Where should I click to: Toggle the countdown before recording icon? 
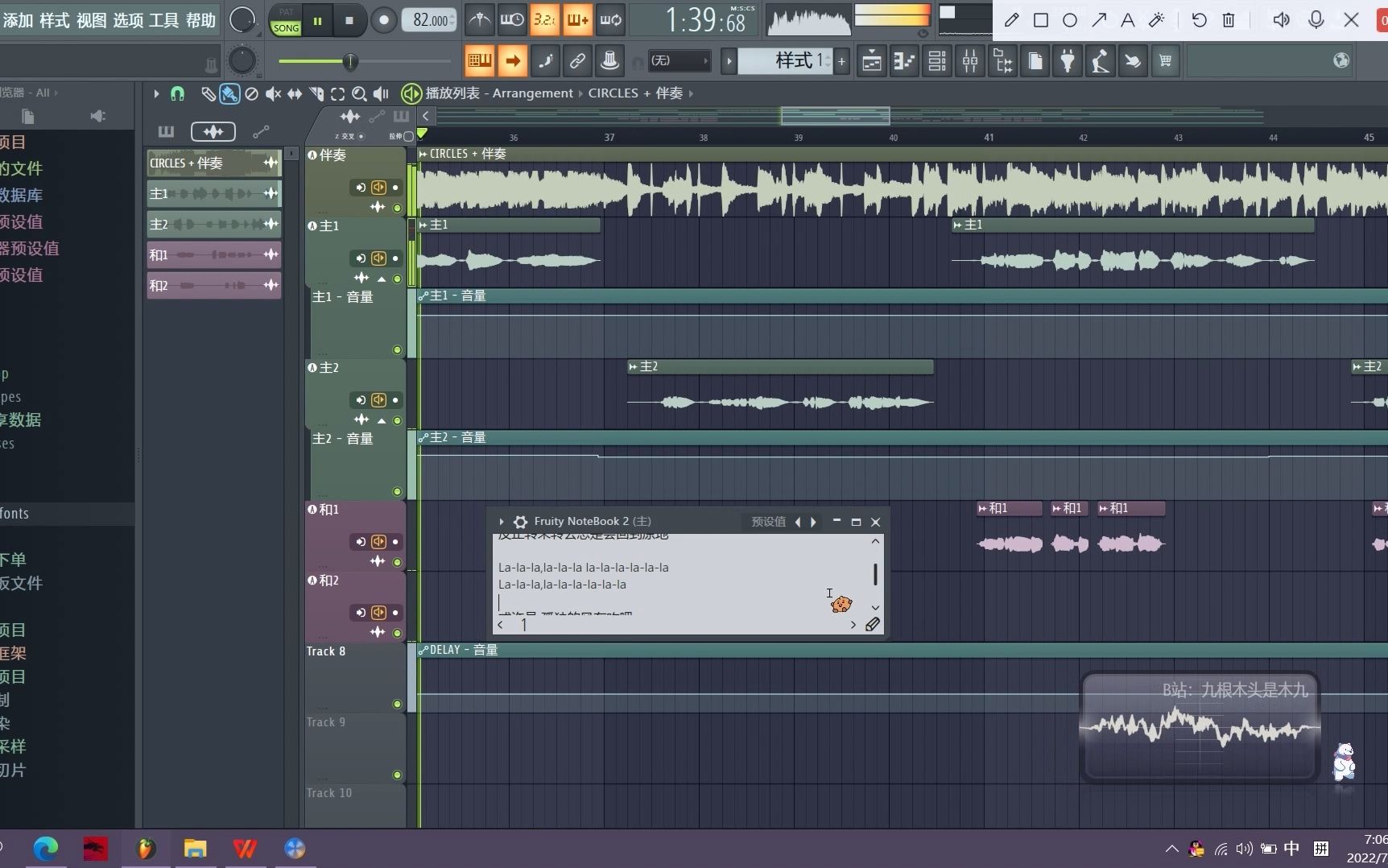tap(545, 20)
